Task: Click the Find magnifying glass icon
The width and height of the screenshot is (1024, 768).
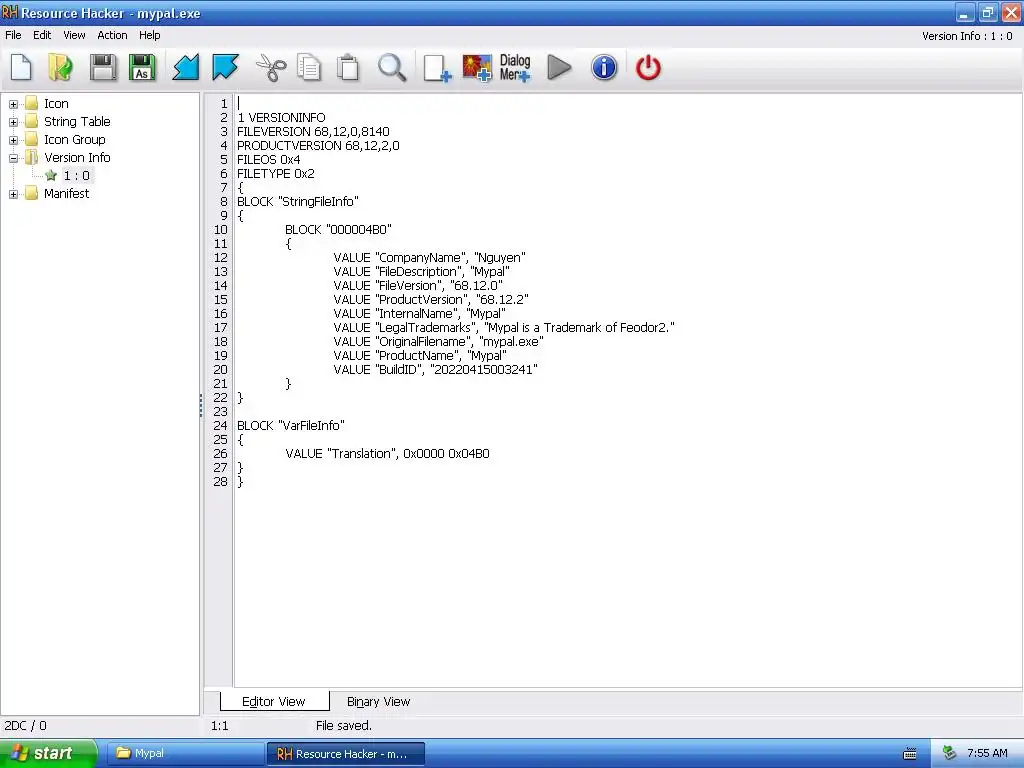Action: pos(392,67)
